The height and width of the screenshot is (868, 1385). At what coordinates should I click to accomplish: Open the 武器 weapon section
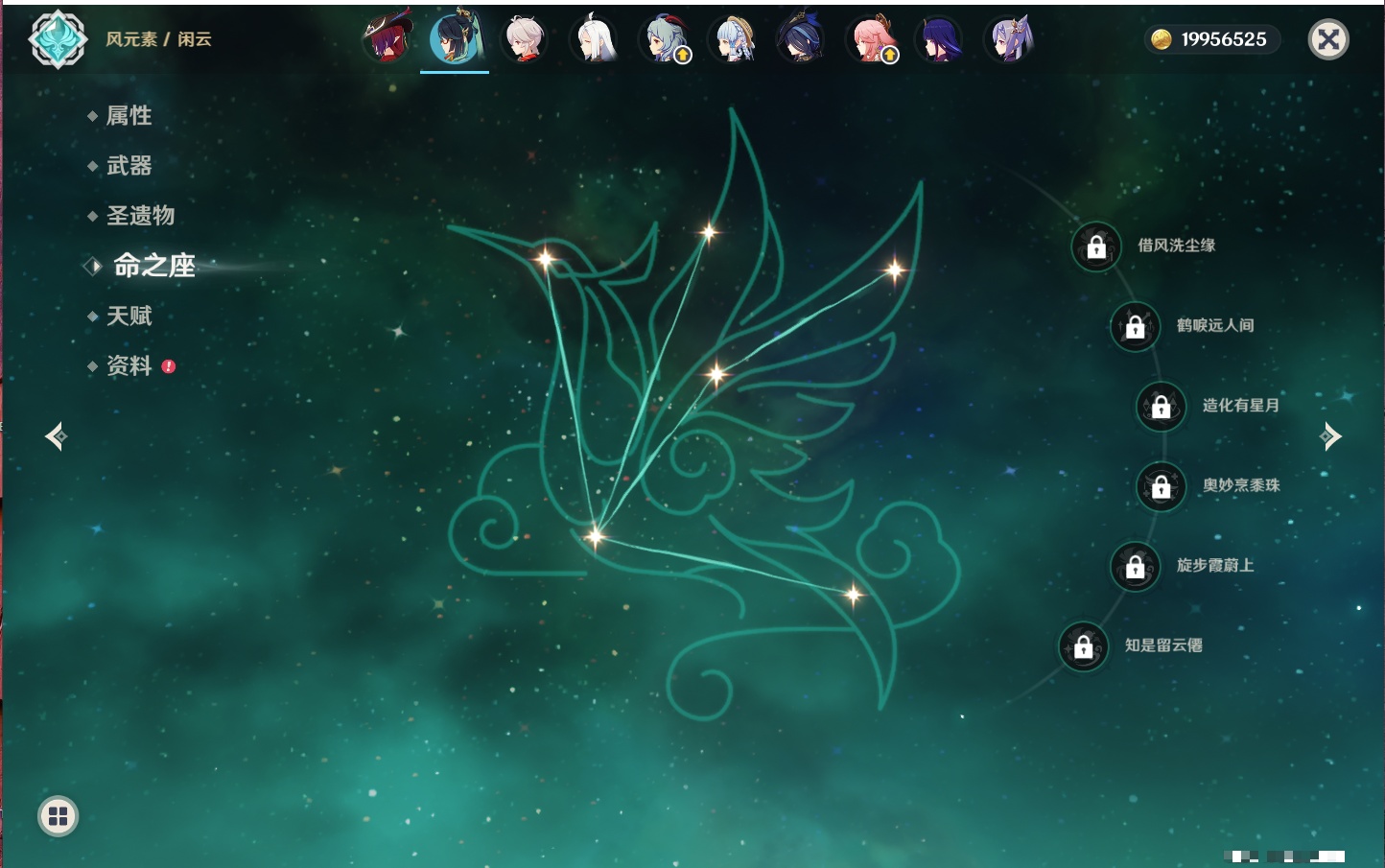click(x=129, y=166)
